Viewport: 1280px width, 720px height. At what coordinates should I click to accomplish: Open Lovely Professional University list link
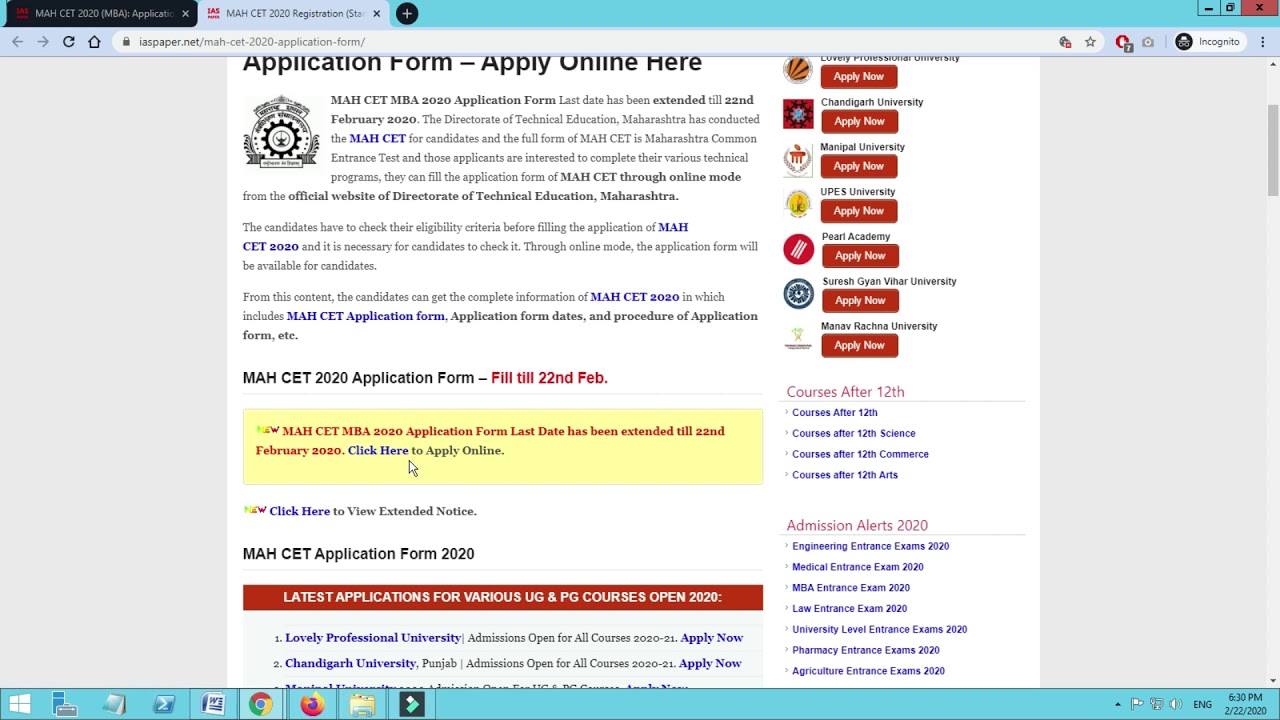(373, 638)
